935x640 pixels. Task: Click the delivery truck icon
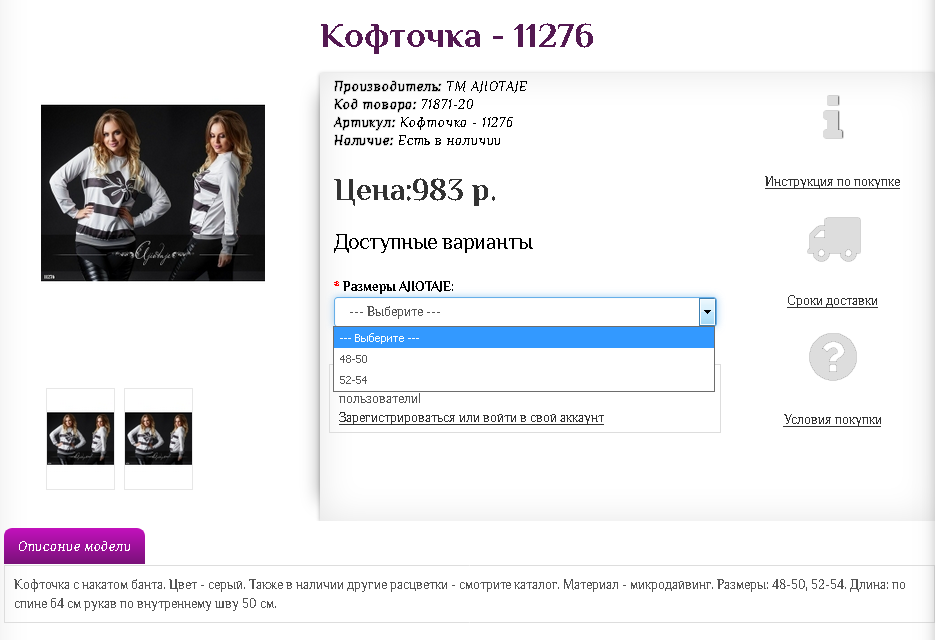(x=834, y=239)
